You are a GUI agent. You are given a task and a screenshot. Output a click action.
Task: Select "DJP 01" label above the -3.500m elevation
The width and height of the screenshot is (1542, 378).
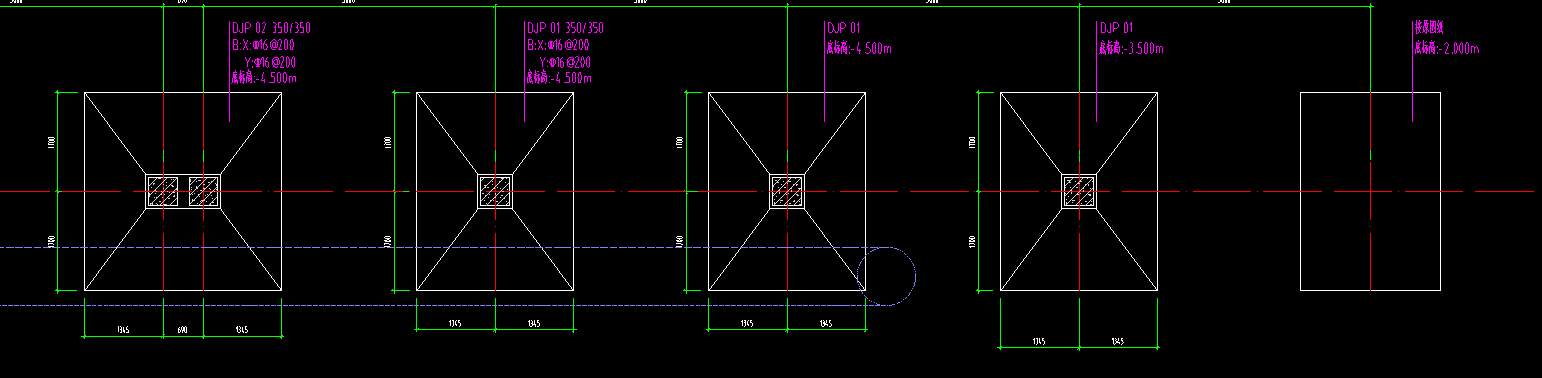1116,29
